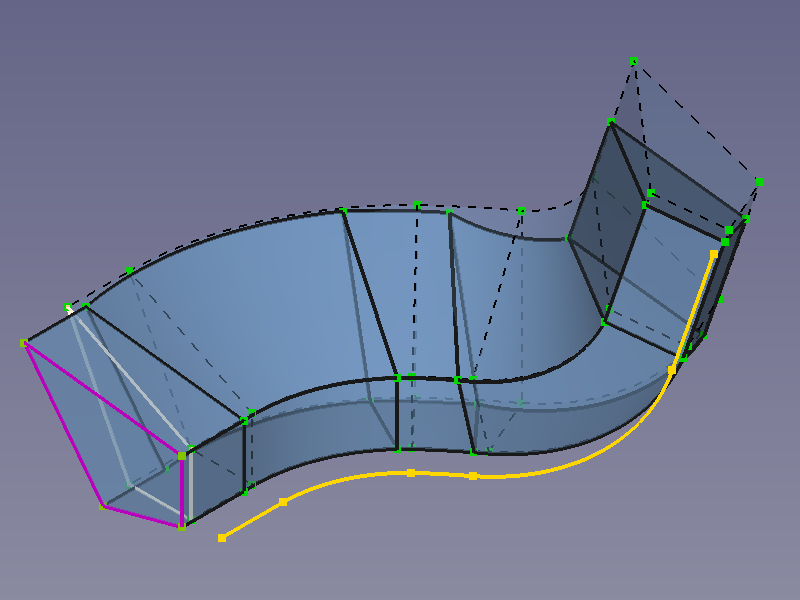
Task: Click the short vertical black edge at sweep middle
Action: [397, 413]
